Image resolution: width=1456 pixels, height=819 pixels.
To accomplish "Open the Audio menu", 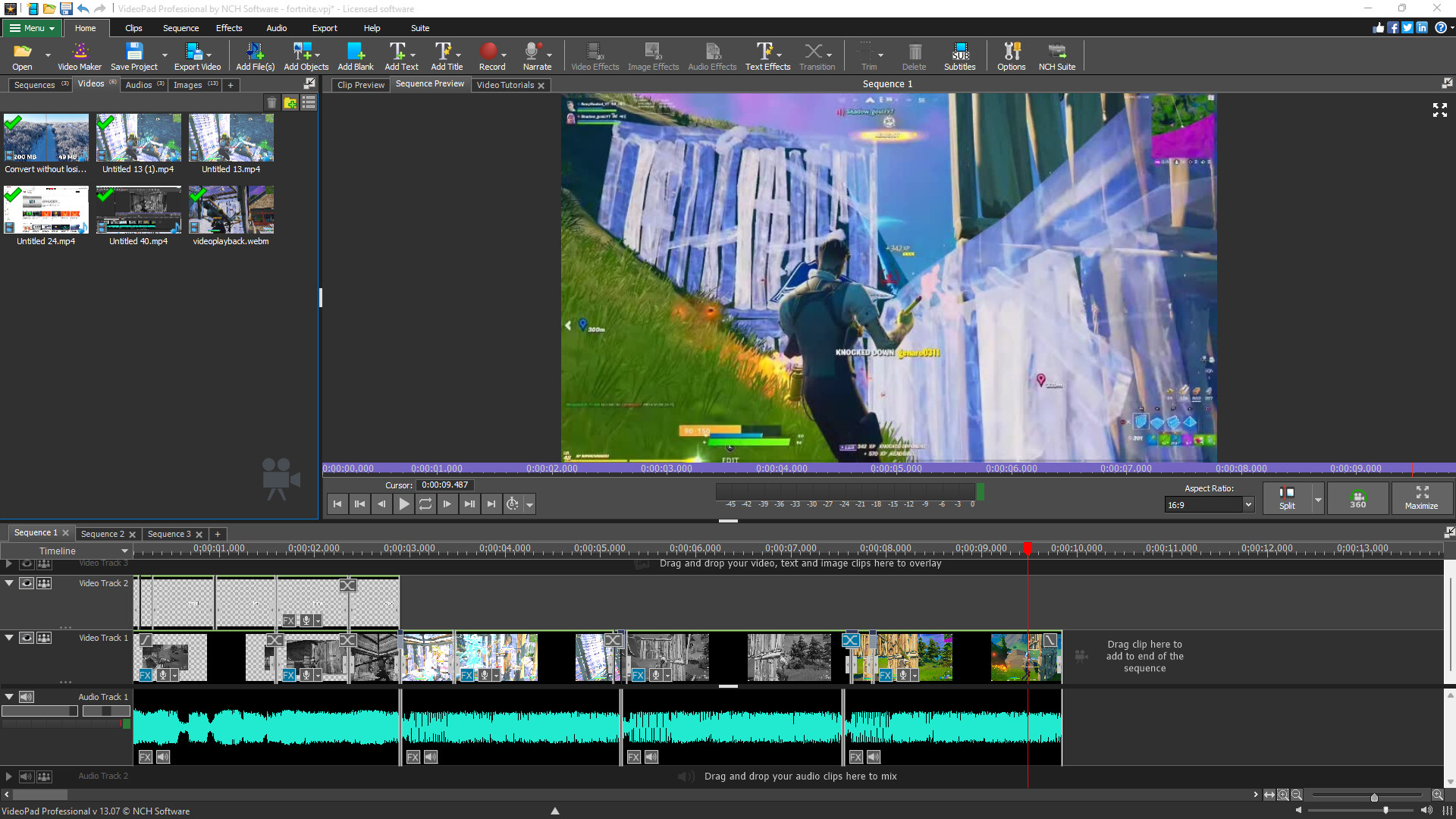I will [x=276, y=28].
